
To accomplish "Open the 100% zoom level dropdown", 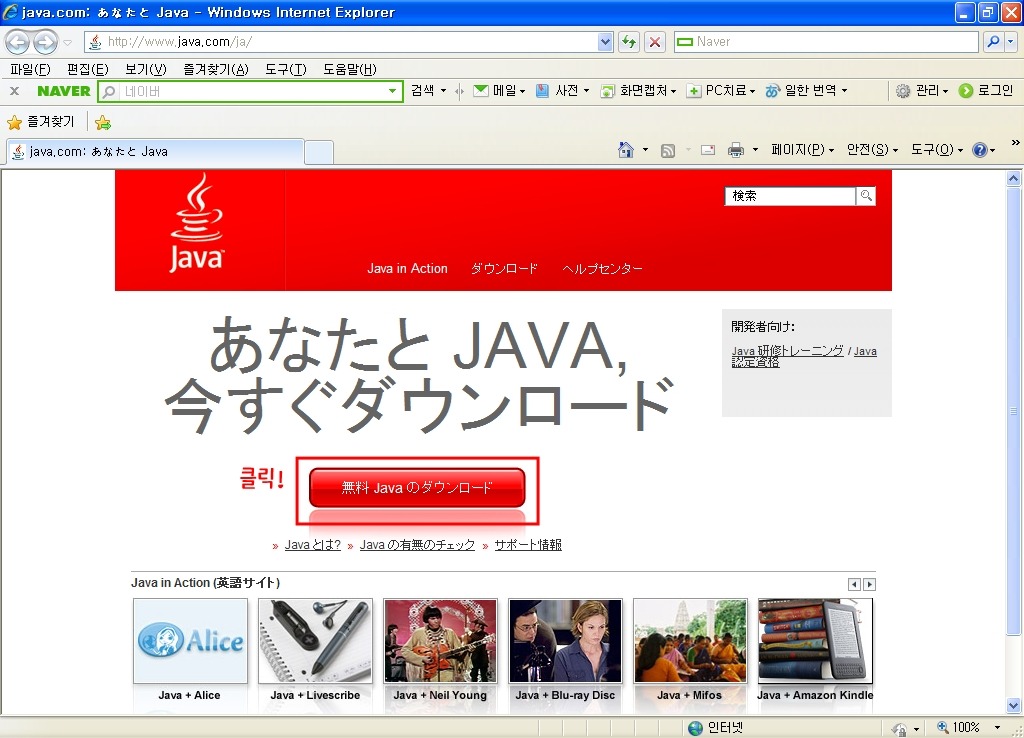I will (997, 728).
